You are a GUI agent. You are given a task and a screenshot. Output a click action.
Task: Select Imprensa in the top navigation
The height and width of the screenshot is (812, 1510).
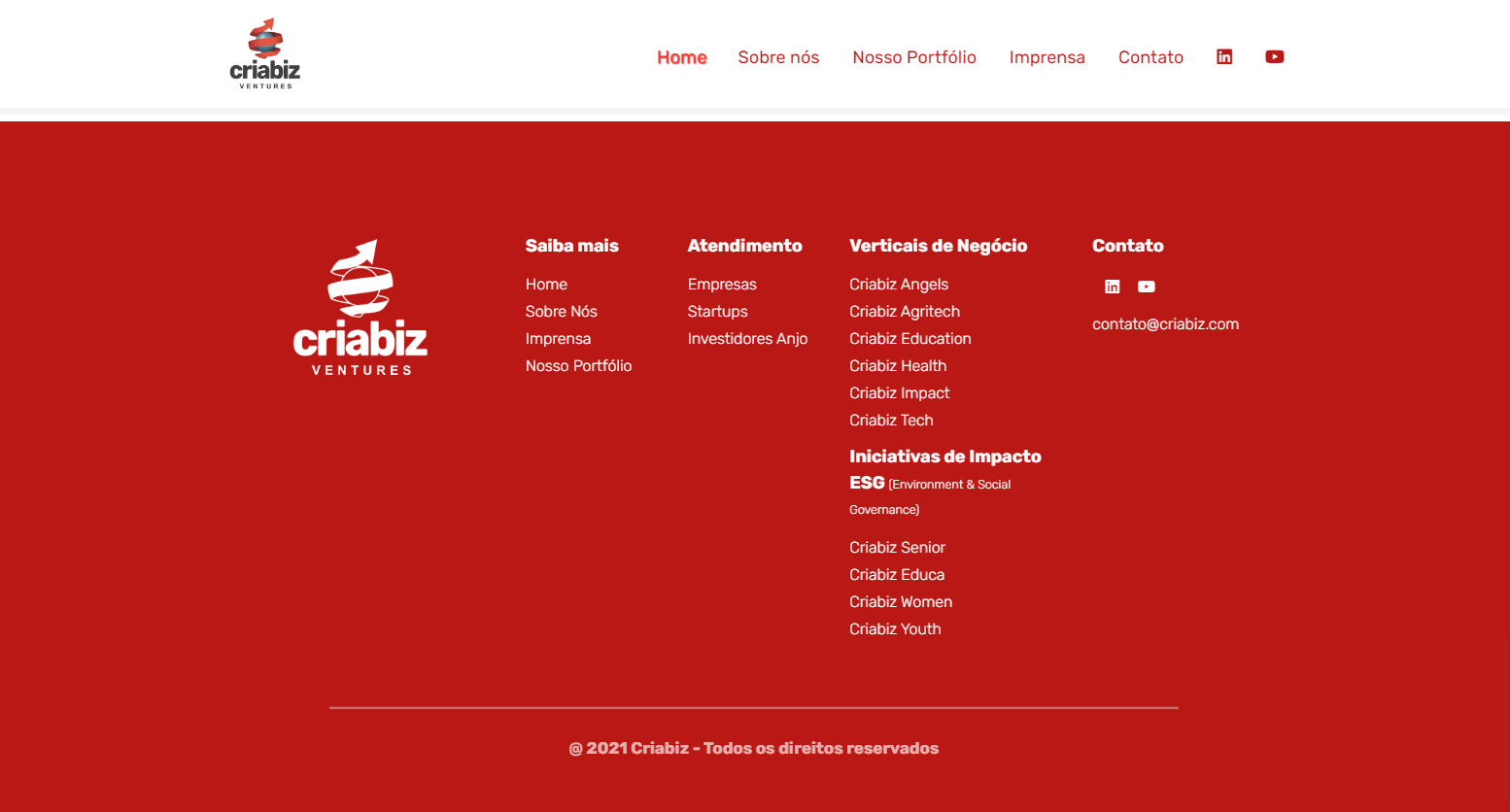(x=1047, y=57)
